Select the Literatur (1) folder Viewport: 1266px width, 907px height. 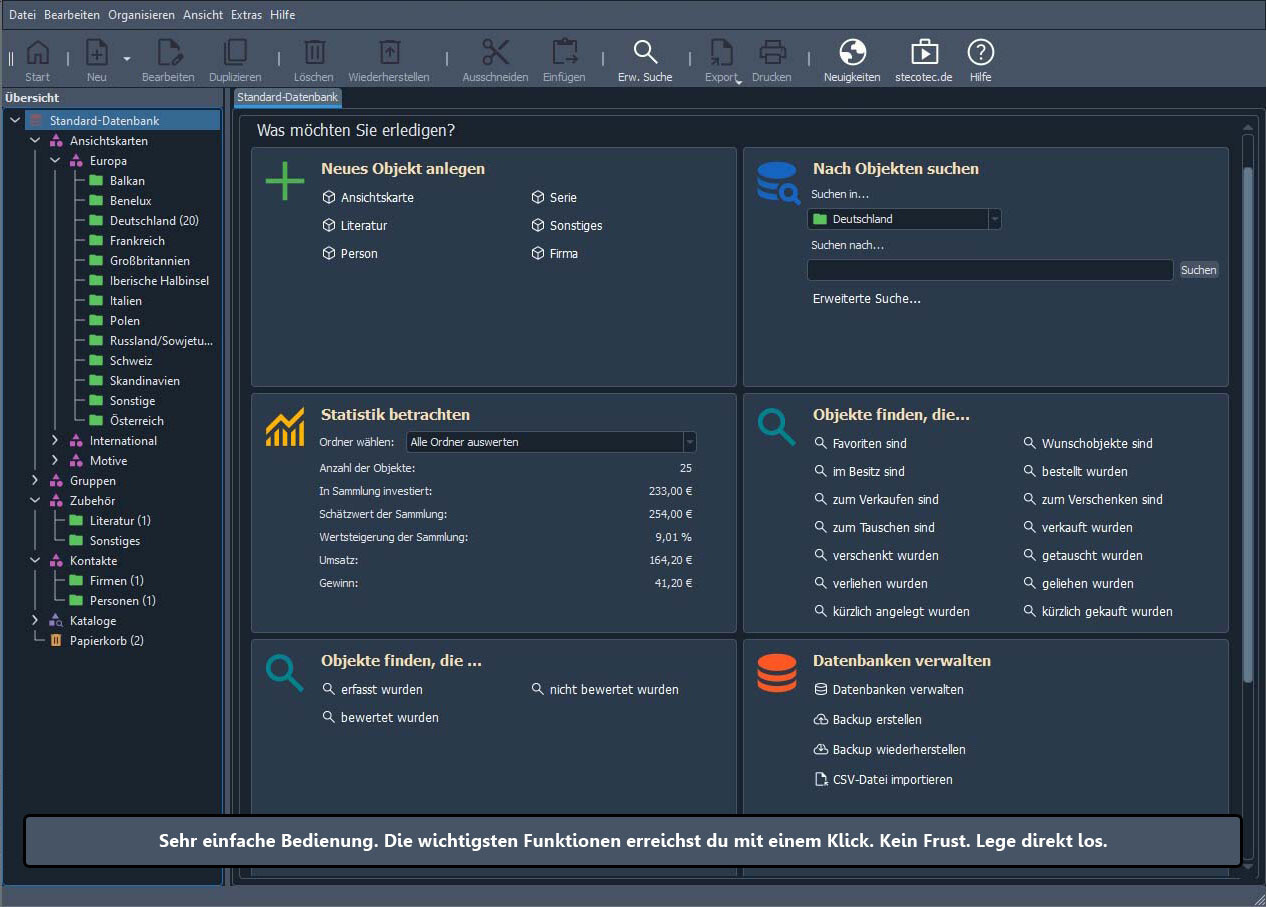tap(109, 521)
